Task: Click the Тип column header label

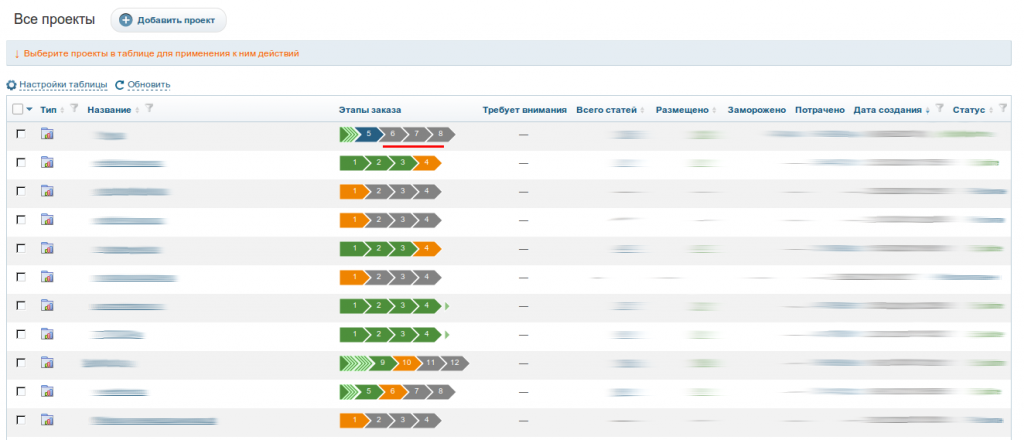Action: point(48,110)
